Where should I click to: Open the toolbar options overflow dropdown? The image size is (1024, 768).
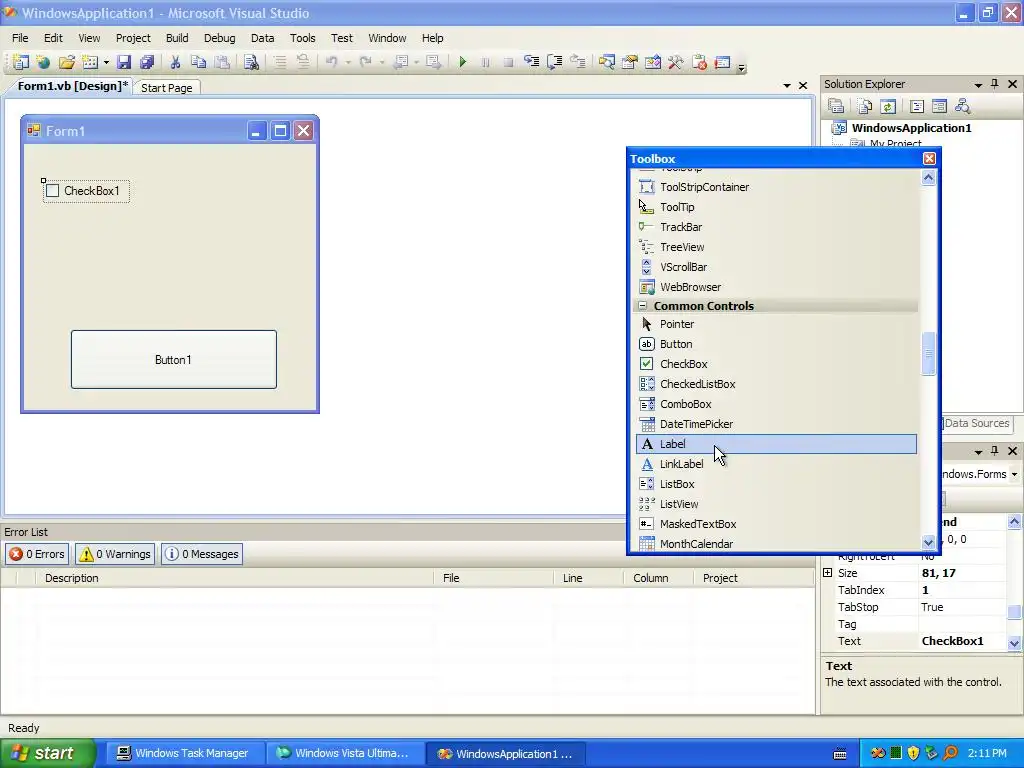[x=741, y=66]
